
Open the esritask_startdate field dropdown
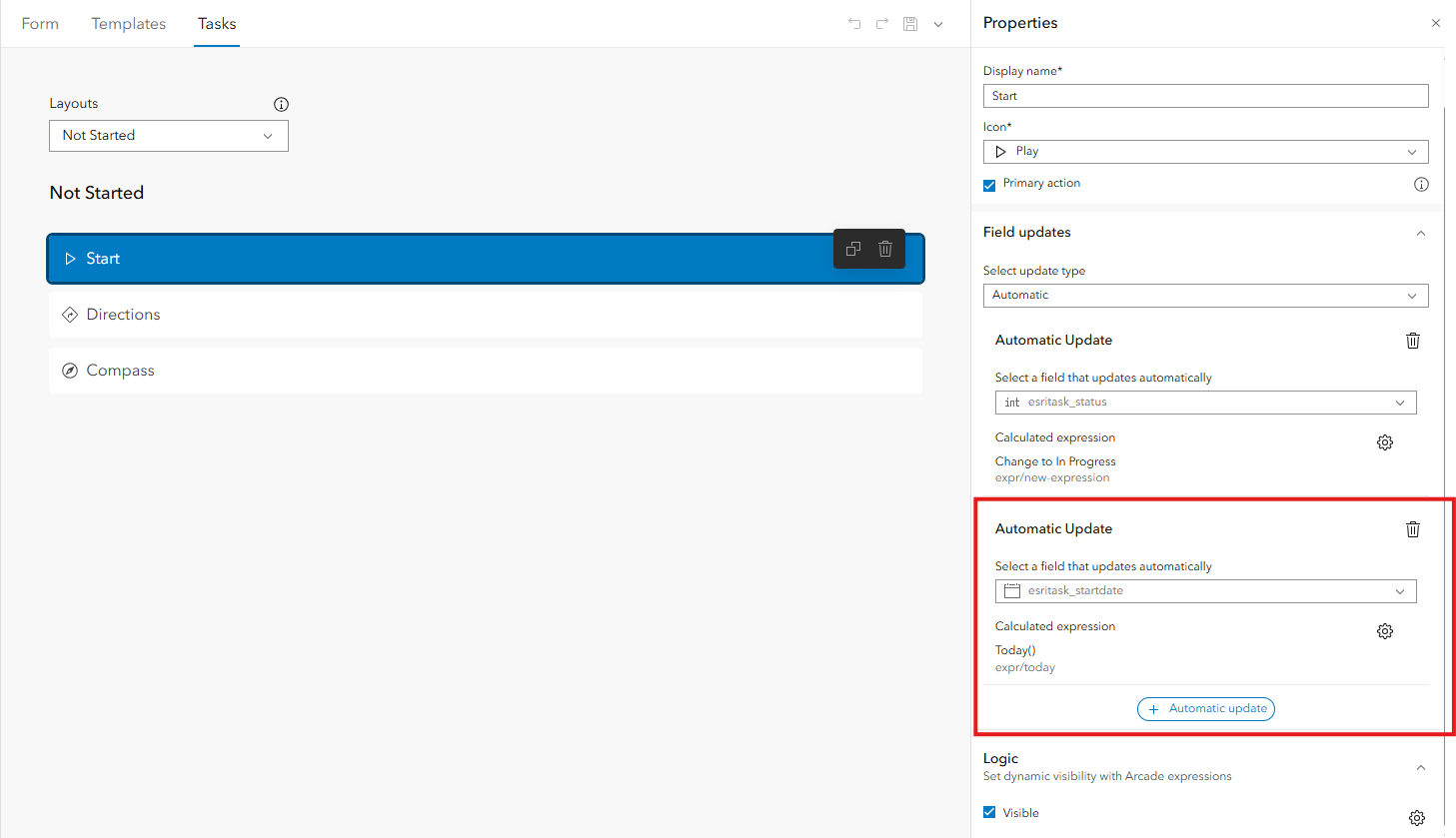tap(1206, 591)
